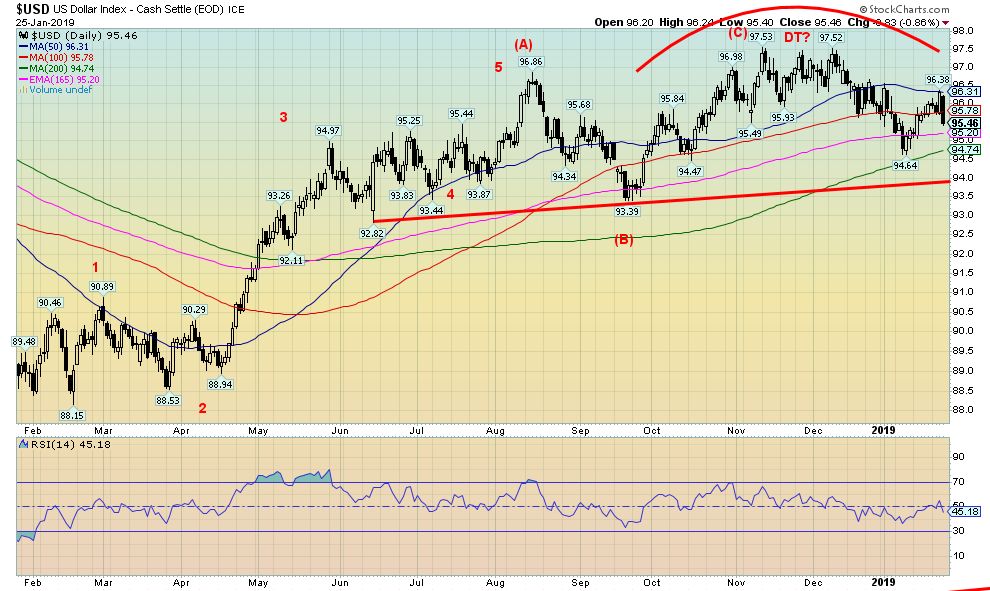The height and width of the screenshot is (591, 990).
Task: Click the red MA(100) legend dash
Action: pyautogui.click(x=22, y=57)
